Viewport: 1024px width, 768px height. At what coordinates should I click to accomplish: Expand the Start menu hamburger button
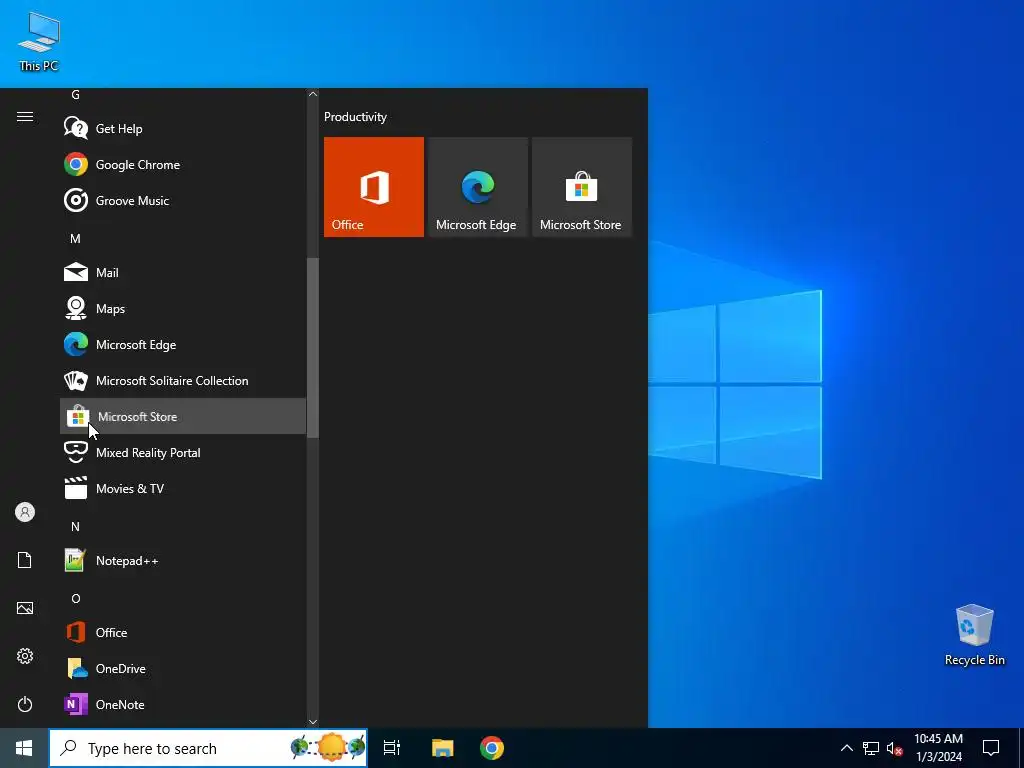point(25,116)
